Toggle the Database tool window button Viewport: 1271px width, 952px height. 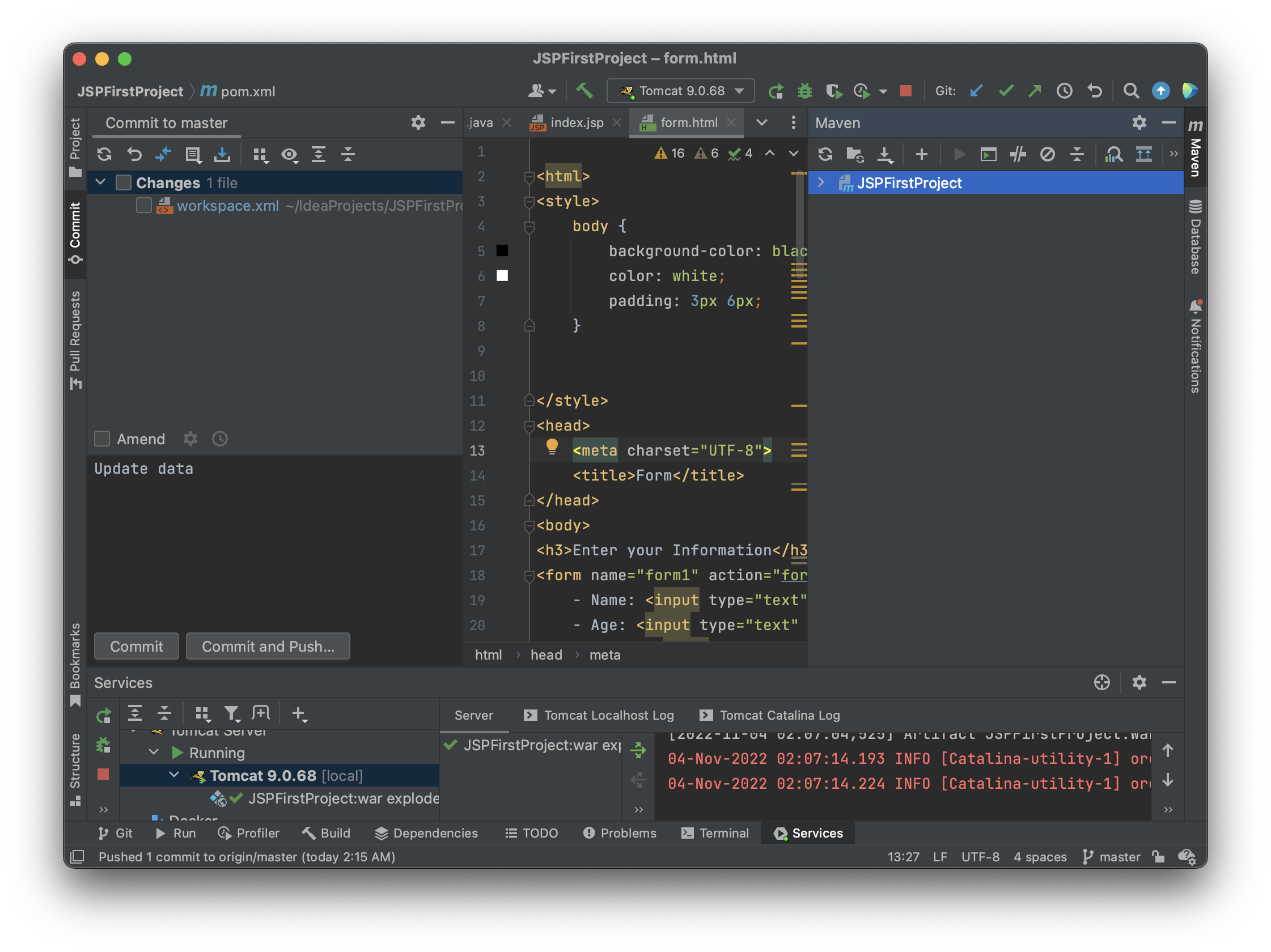pyautogui.click(x=1195, y=236)
